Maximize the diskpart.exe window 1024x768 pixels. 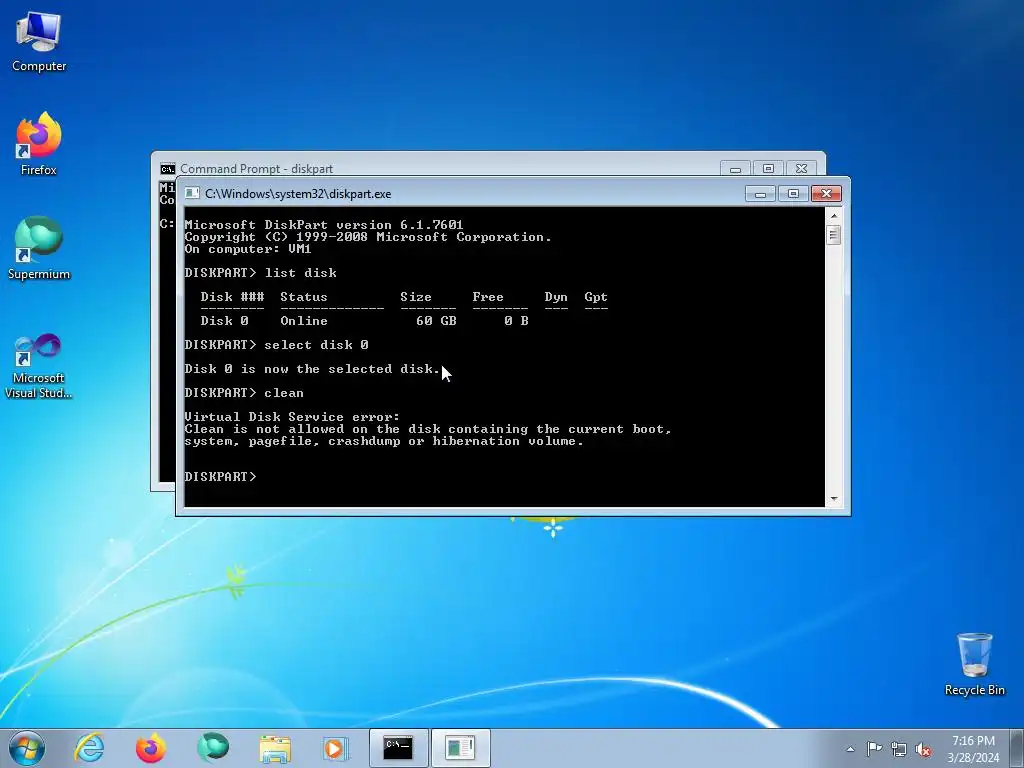pos(793,194)
